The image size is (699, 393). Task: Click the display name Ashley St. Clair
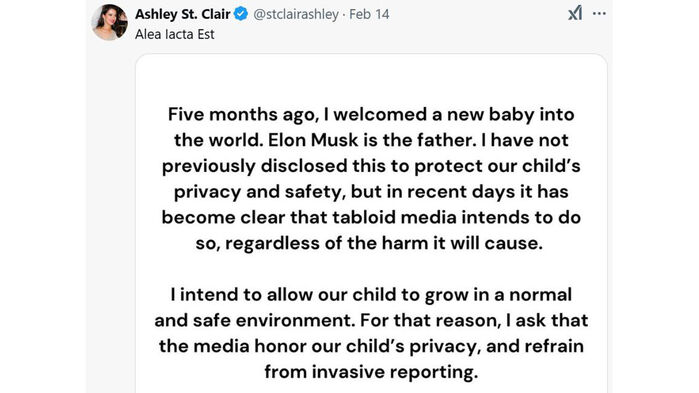point(182,14)
